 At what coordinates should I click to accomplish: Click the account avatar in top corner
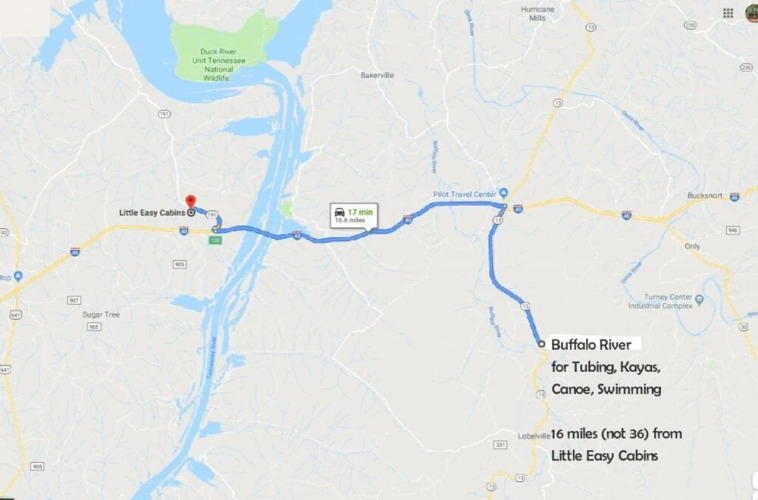tap(752, 13)
